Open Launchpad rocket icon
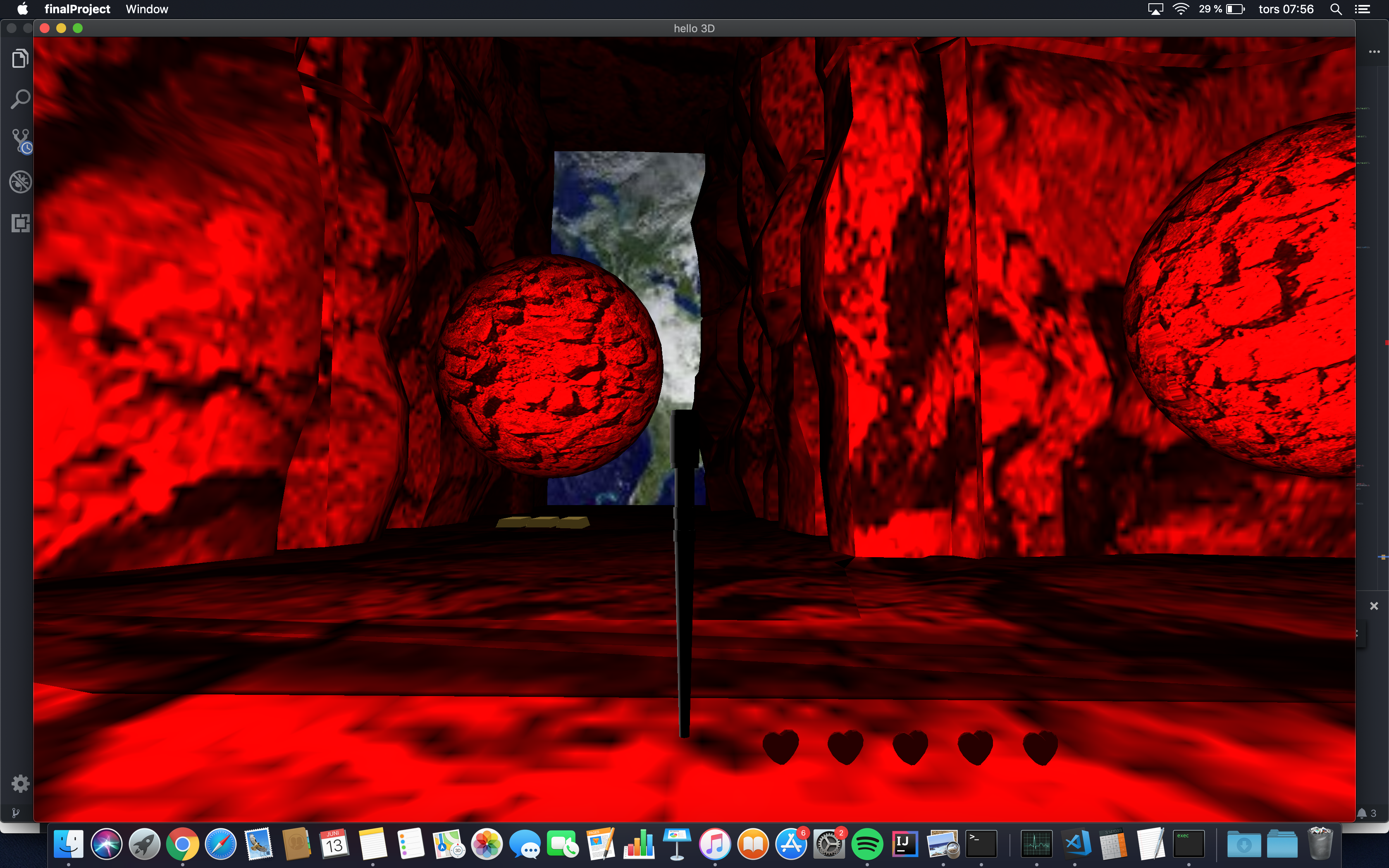Screen dimensions: 1389x868 pyautogui.click(x=145, y=844)
